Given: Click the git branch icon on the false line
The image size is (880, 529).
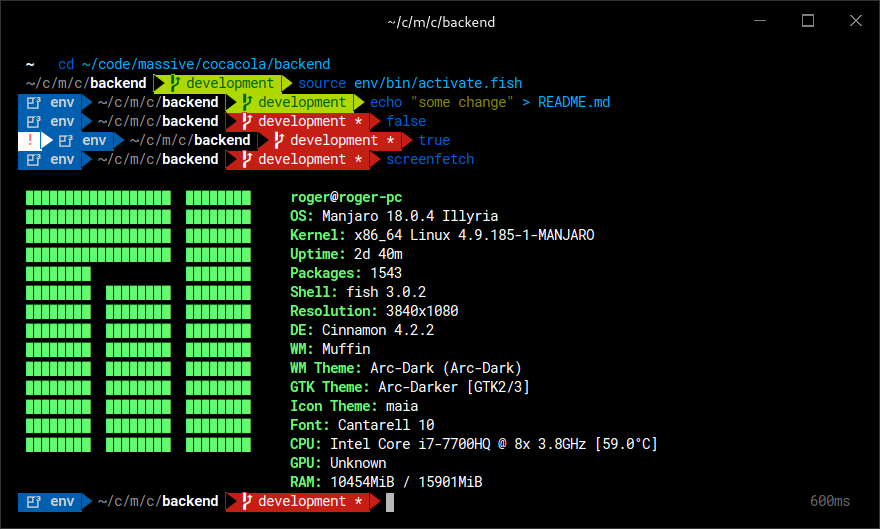Looking at the screenshot, I should point(247,122).
